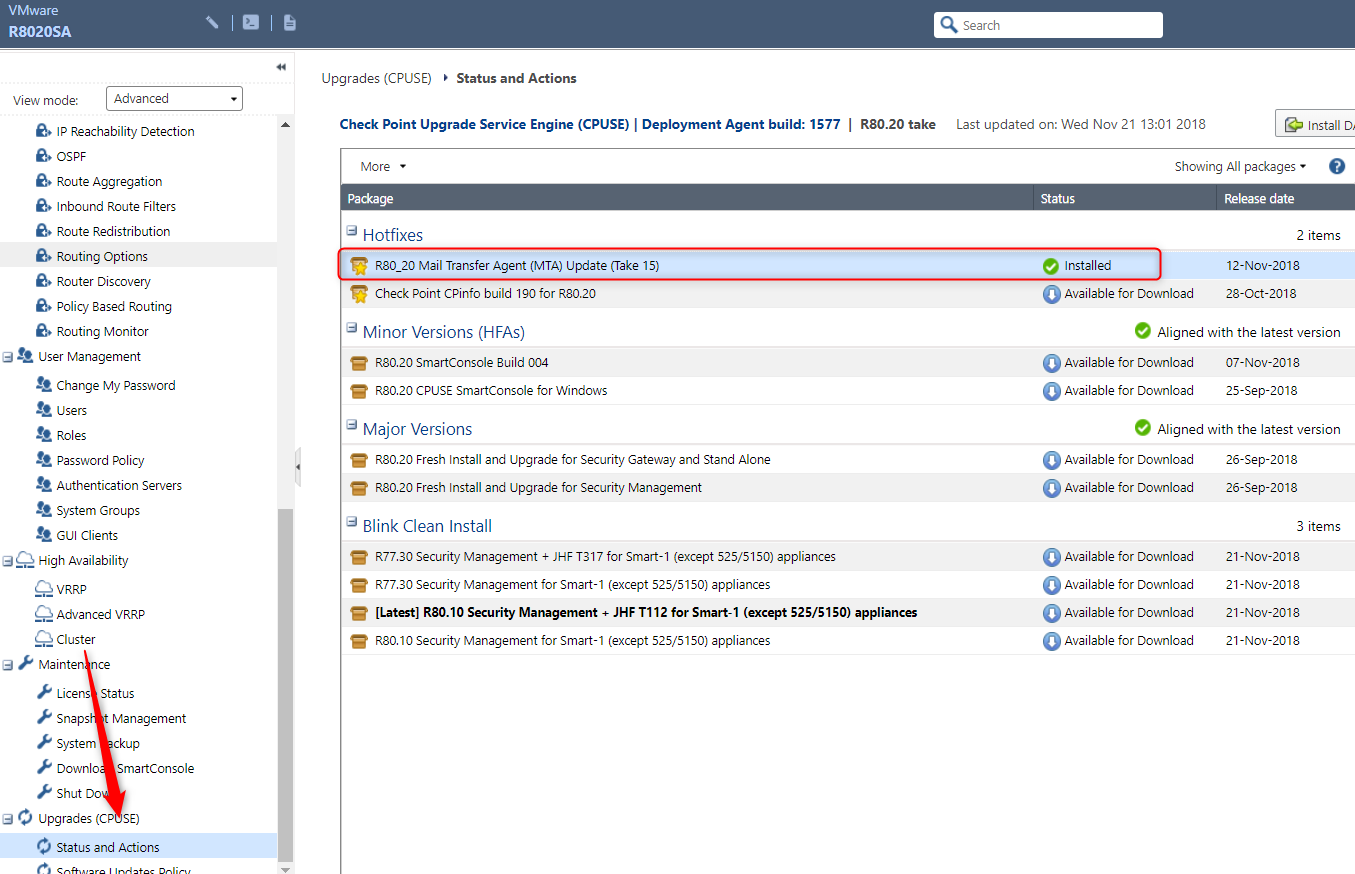The image size is (1355, 874).
Task: Collapse the navigation pane with double-arrow icon
Action: pos(281,67)
